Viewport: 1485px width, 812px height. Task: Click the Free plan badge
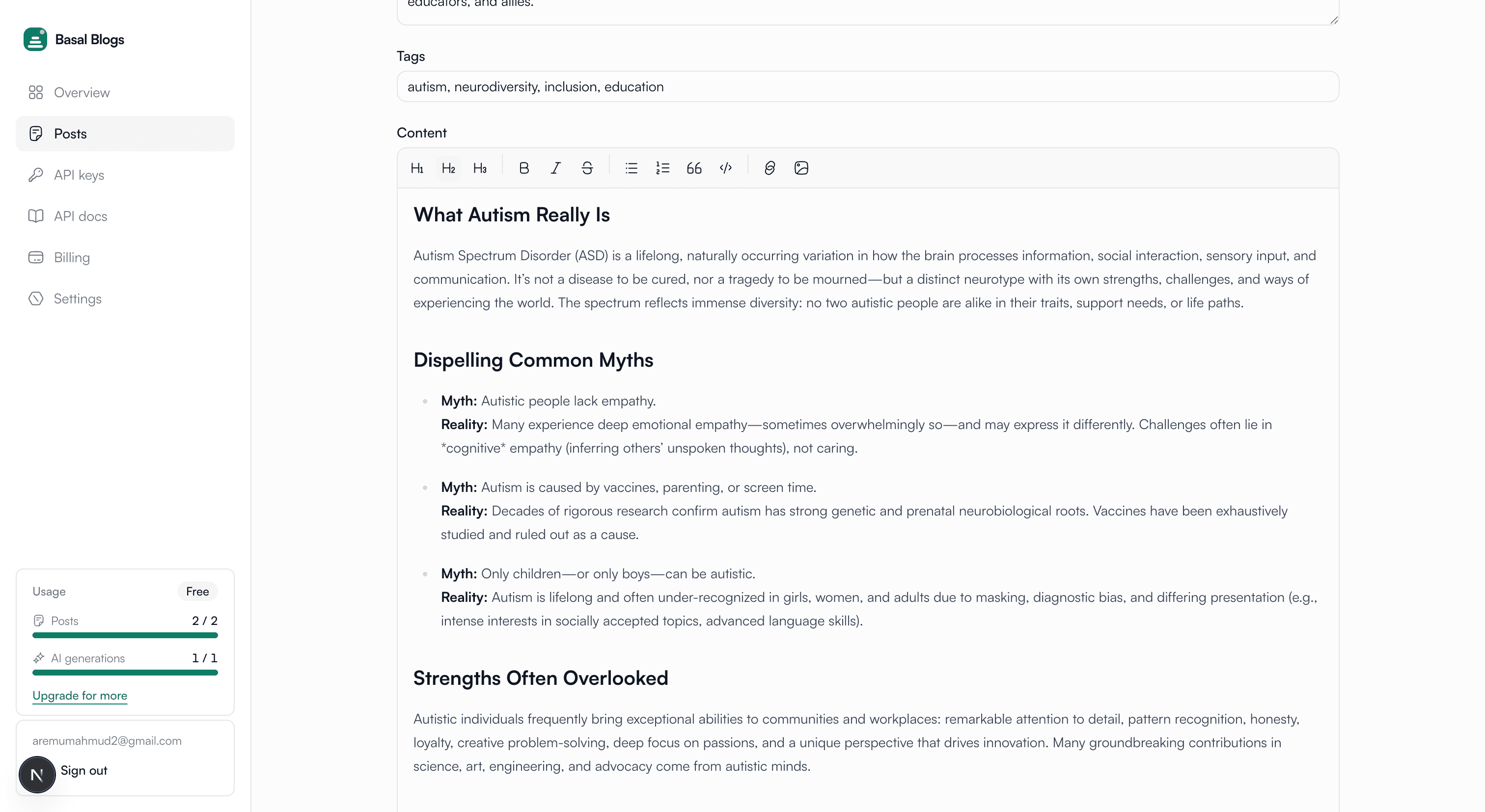click(197, 591)
